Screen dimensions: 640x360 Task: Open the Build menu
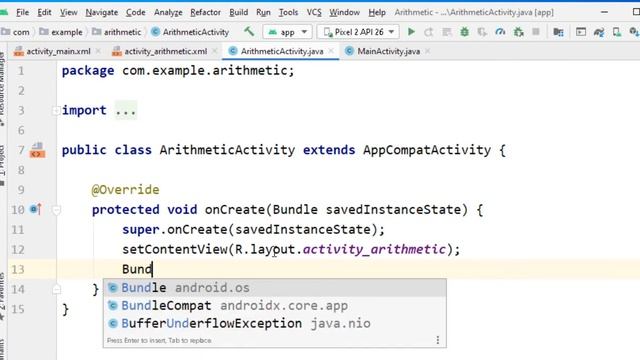[x=238, y=12]
